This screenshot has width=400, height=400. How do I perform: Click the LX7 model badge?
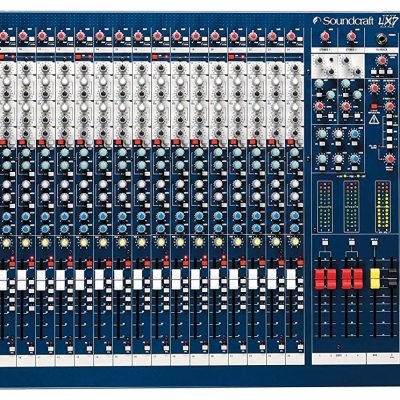(387, 21)
